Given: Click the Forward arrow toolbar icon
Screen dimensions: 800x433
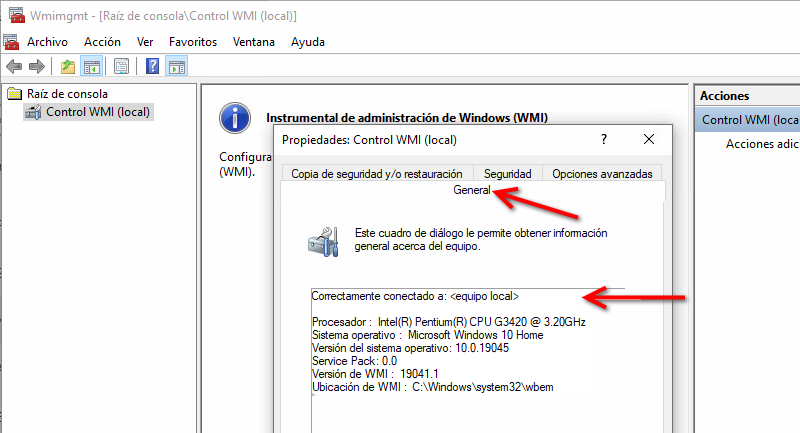Looking at the screenshot, I should coord(37,66).
